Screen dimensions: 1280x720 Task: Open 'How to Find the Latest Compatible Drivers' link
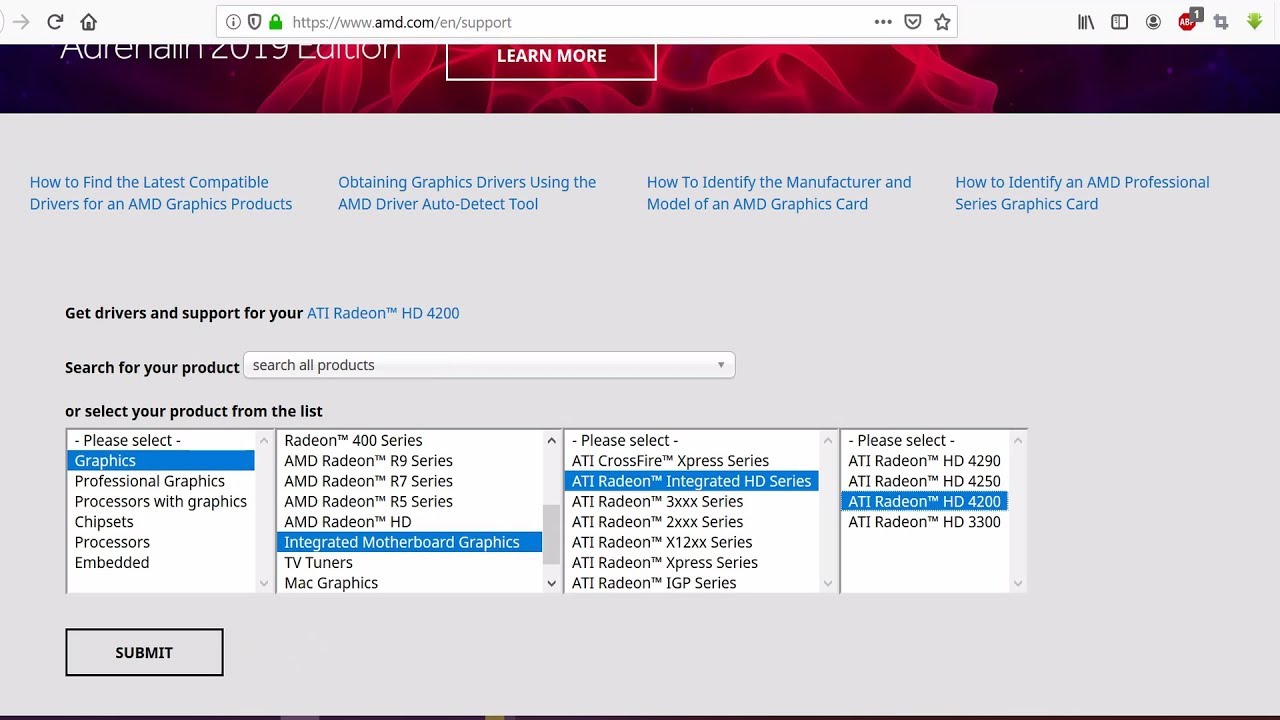[x=161, y=193]
